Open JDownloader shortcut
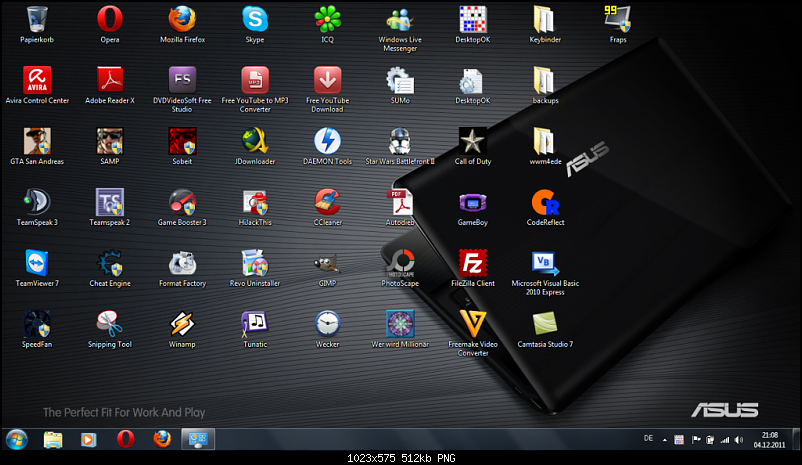The height and width of the screenshot is (465, 802). pos(255,141)
